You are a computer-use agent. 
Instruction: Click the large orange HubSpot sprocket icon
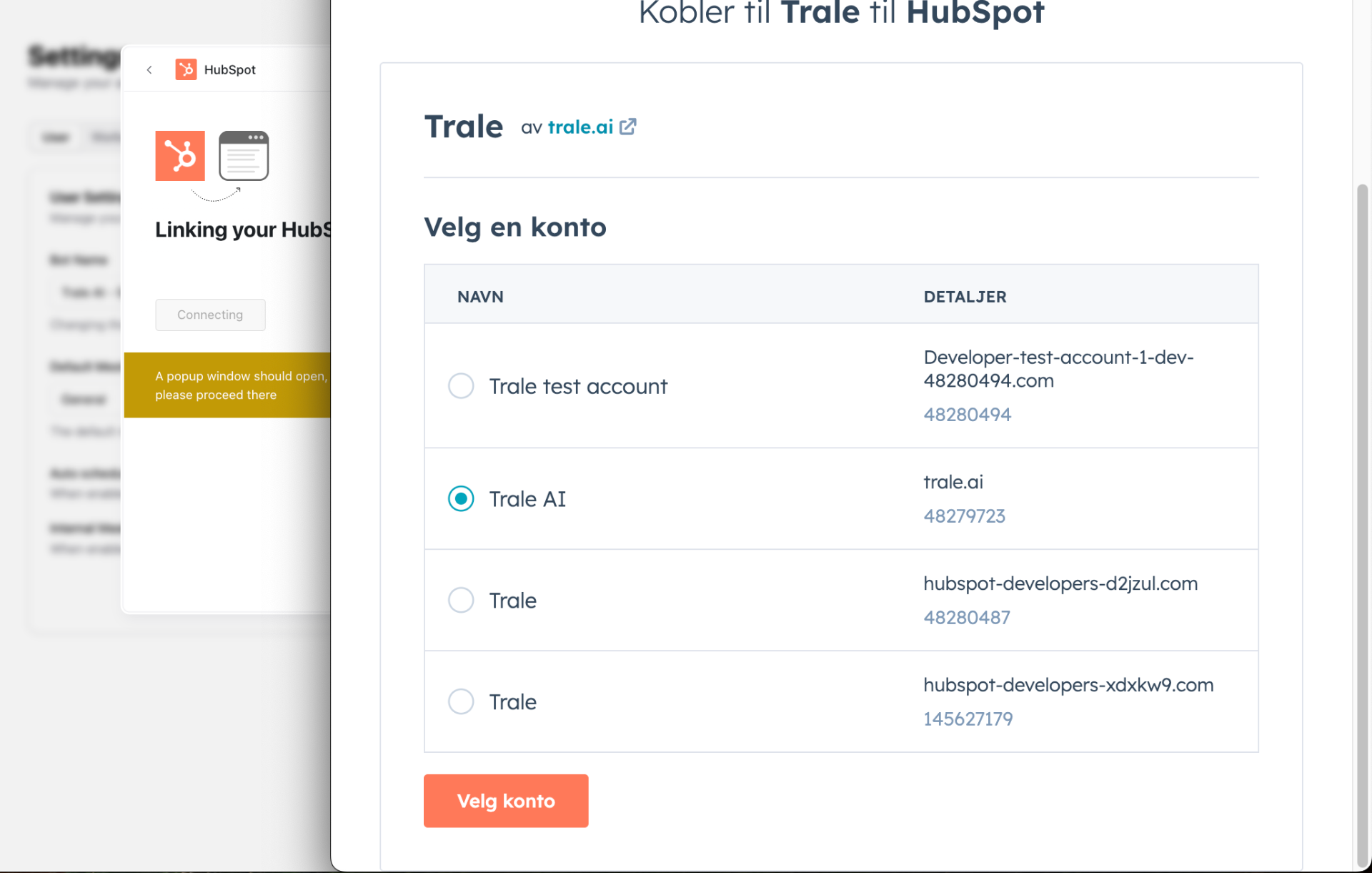(x=180, y=156)
